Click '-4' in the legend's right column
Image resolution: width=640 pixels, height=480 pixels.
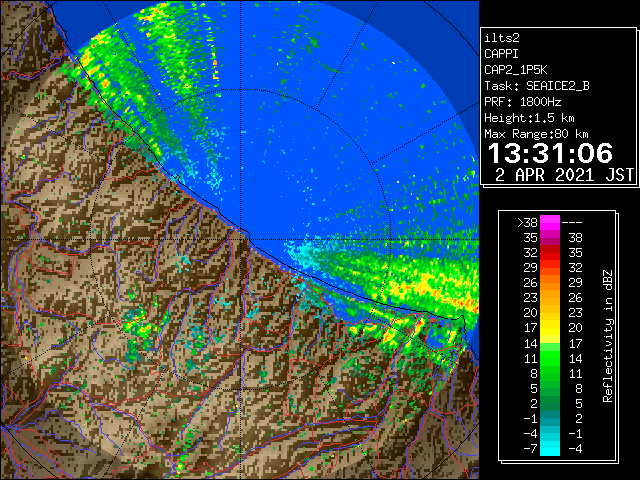pos(575,448)
